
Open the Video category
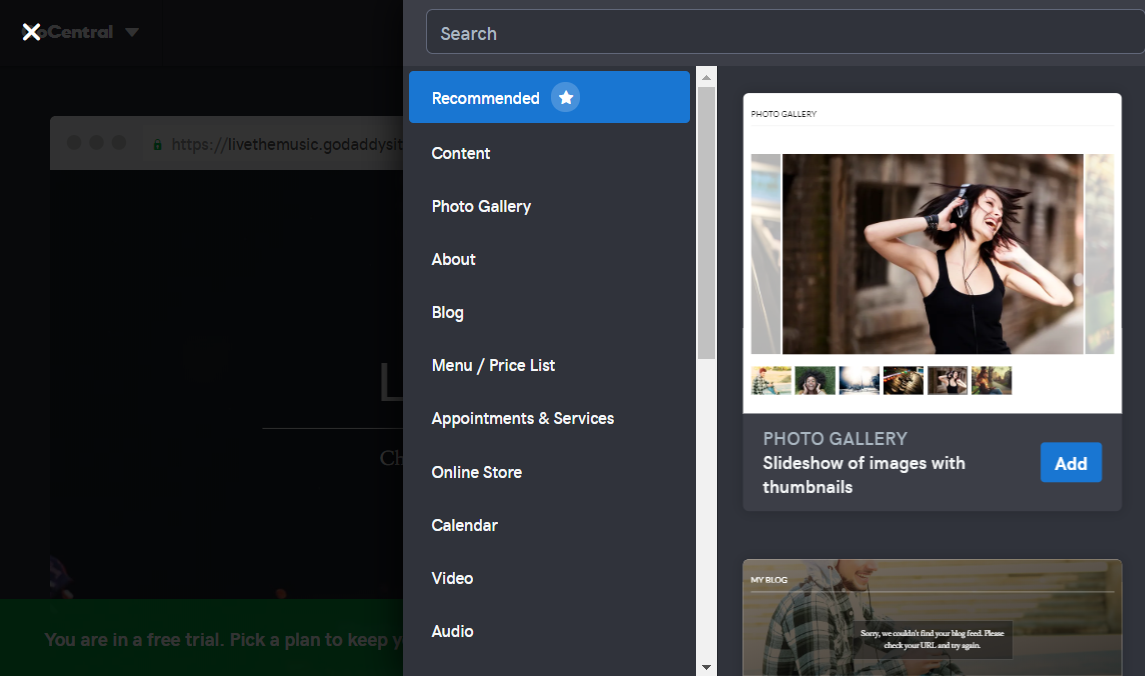[452, 578]
